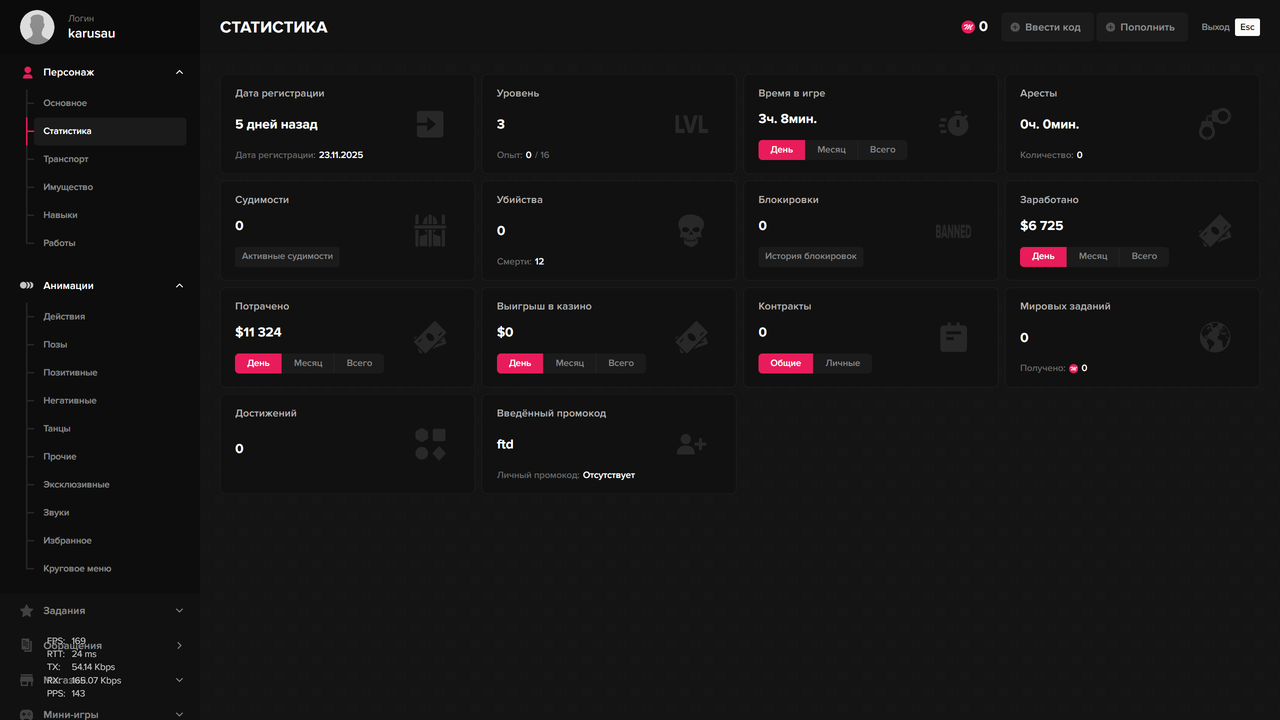The height and width of the screenshot is (720, 1280).
Task: Click the Отсутствует personal promo code value
Action: tap(609, 475)
